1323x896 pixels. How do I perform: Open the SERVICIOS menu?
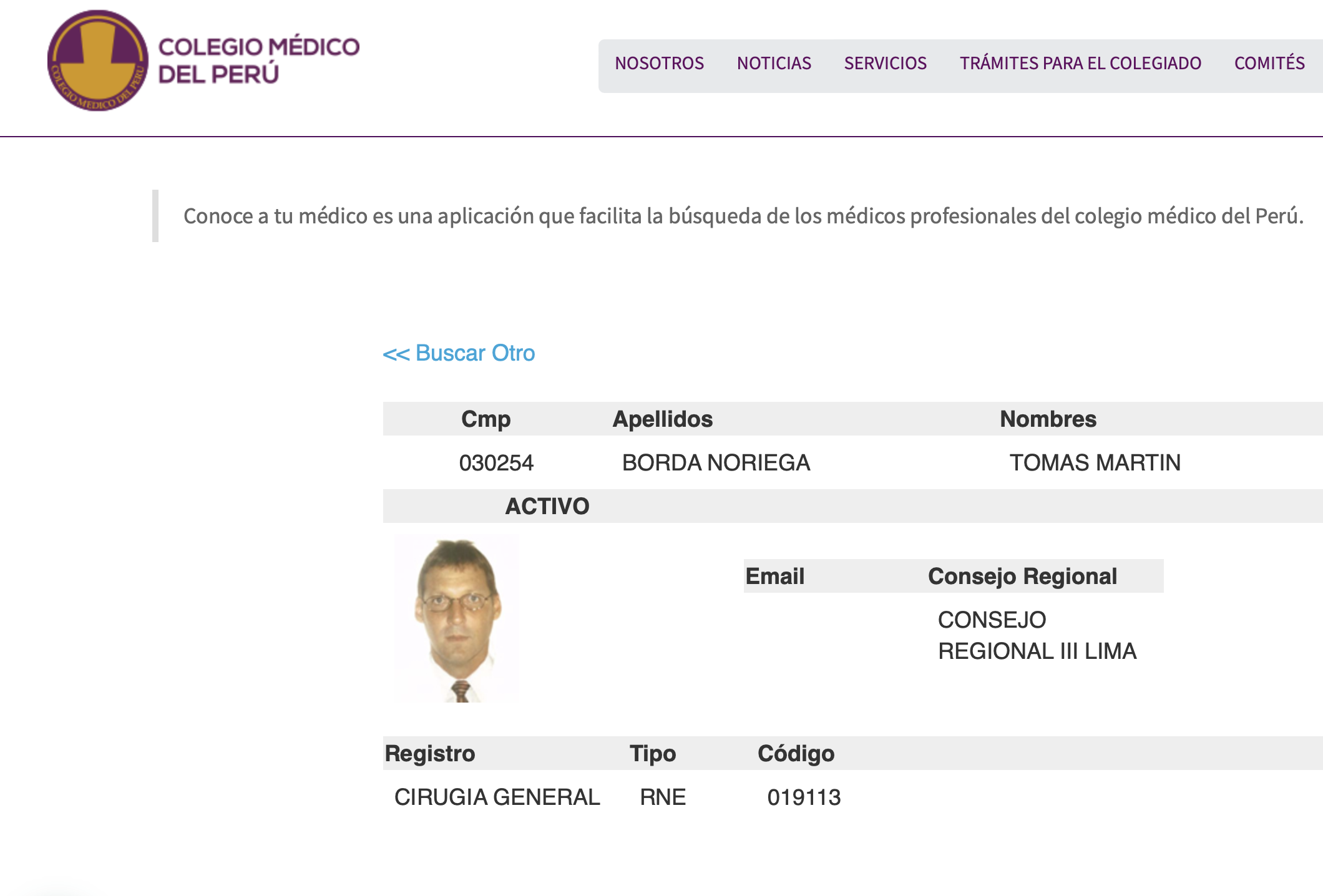[885, 63]
